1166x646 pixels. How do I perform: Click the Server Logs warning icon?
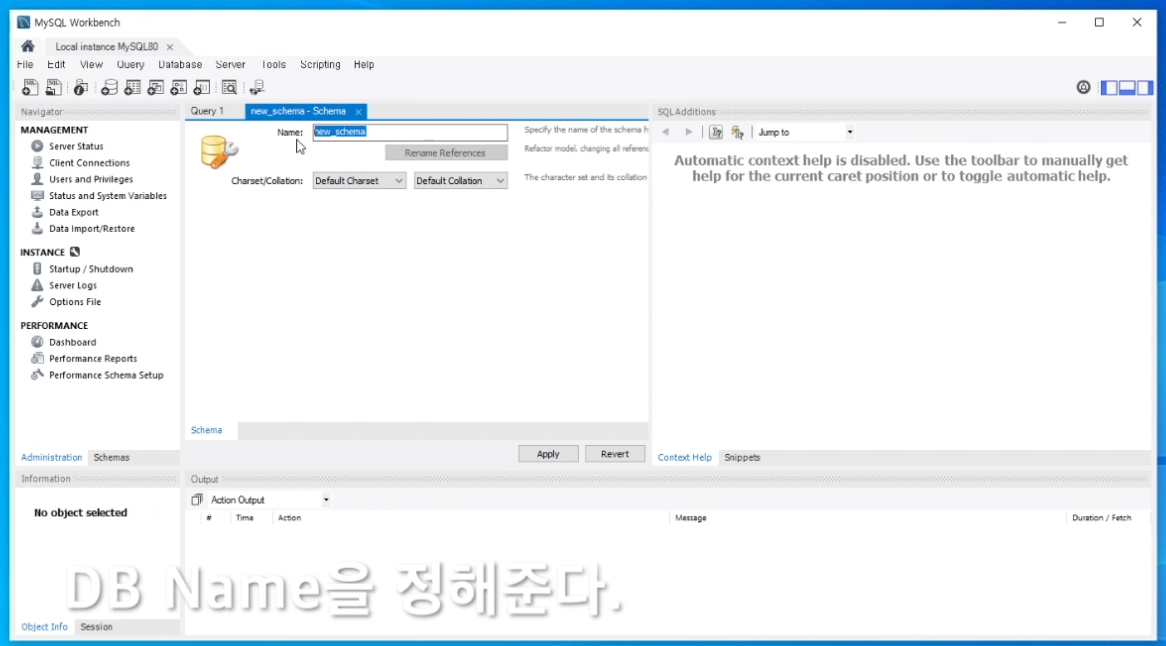pyautogui.click(x=37, y=285)
